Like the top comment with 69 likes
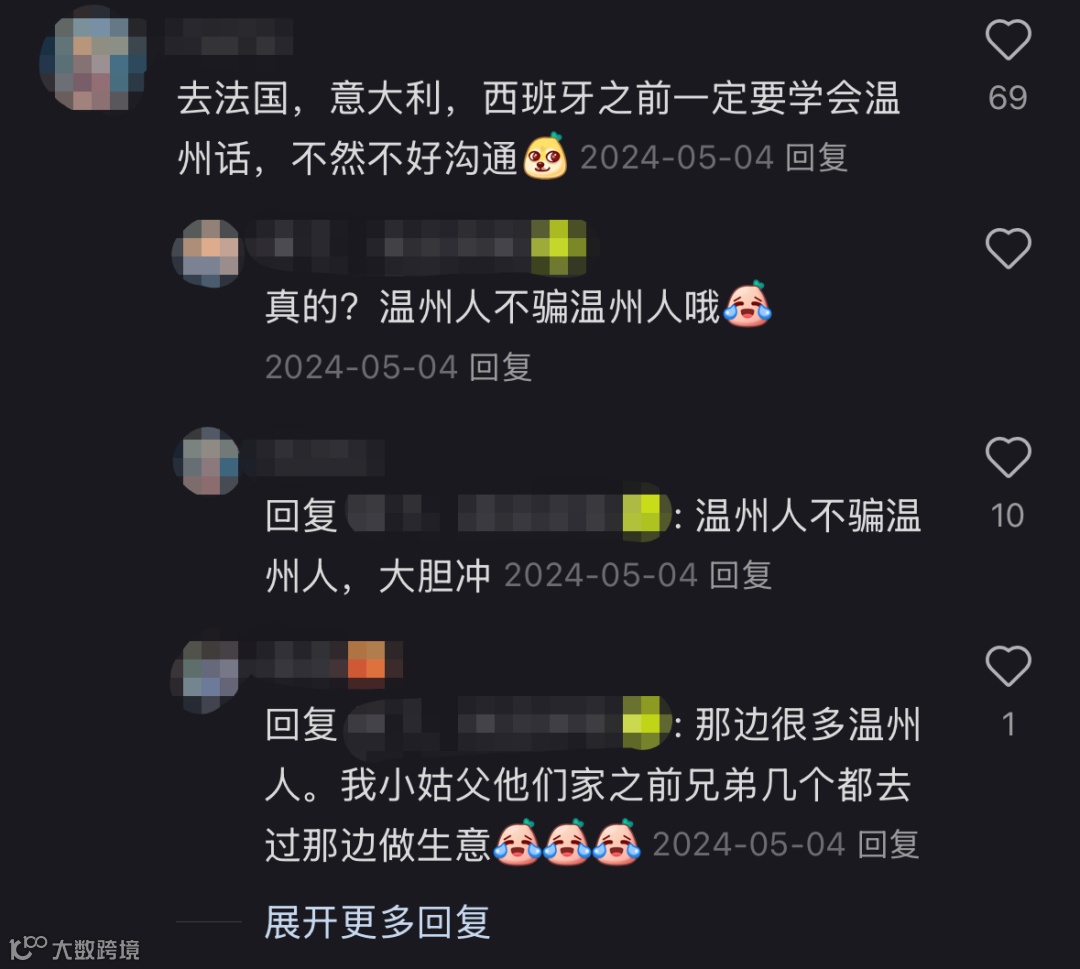 pos(1008,39)
